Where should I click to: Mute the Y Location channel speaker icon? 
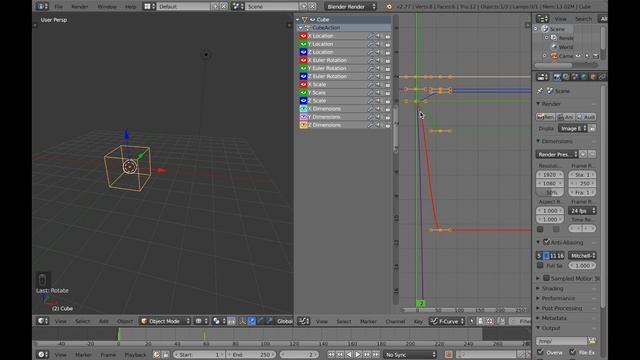(x=378, y=44)
